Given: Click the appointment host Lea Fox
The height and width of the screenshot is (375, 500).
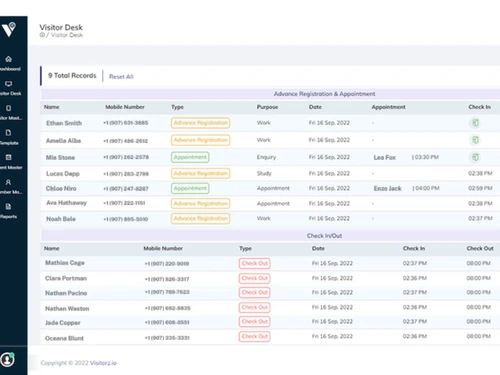Looking at the screenshot, I should click(385, 157).
